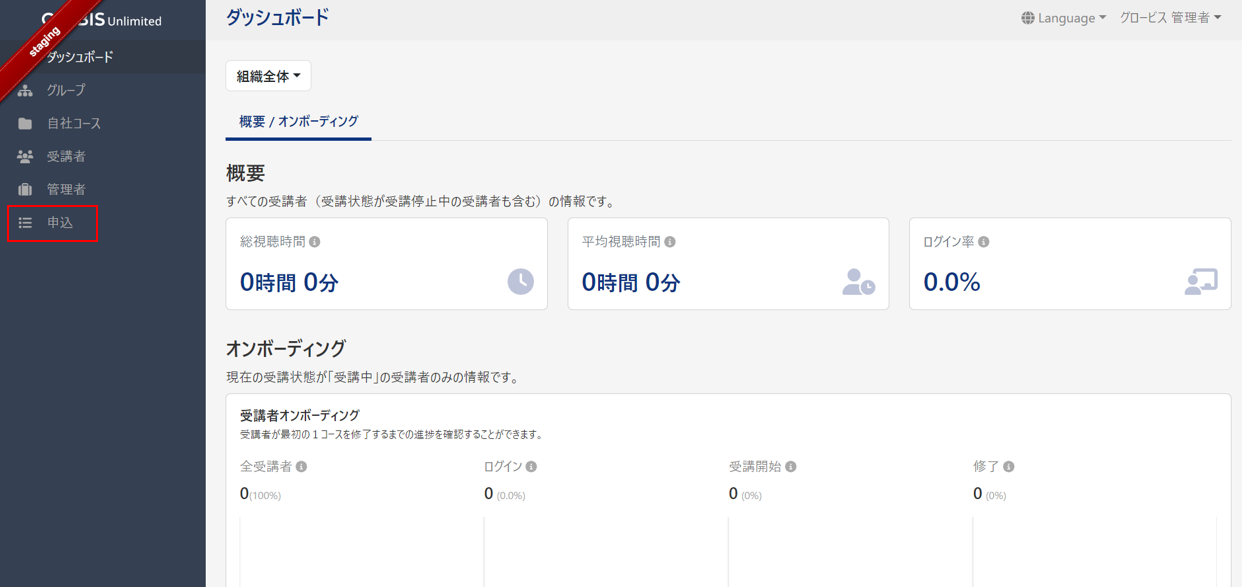Expand the 組織全体 dropdown
Viewport: 1242px width, 587px height.
(268, 76)
